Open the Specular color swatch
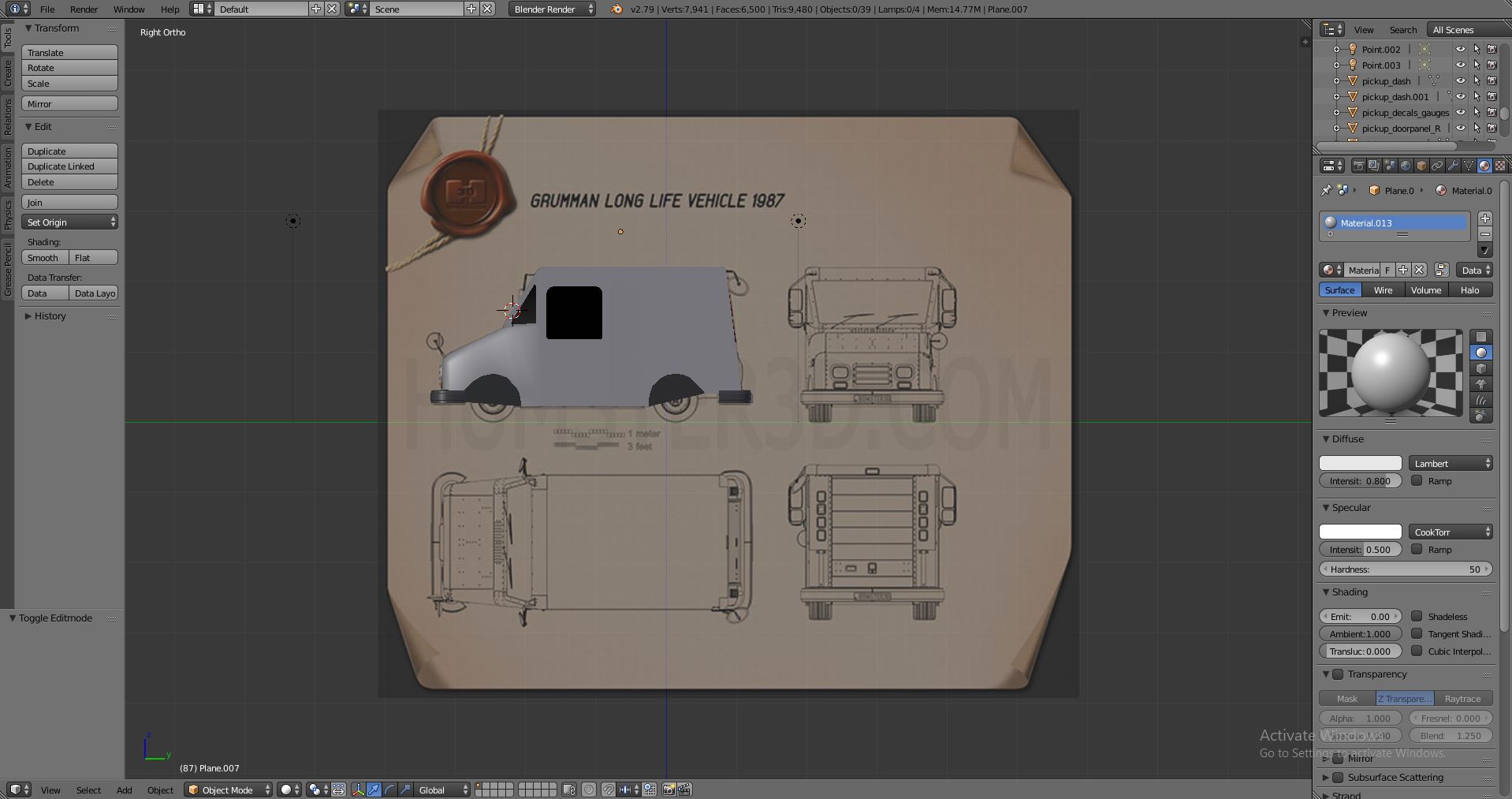1512x799 pixels. 1361,532
